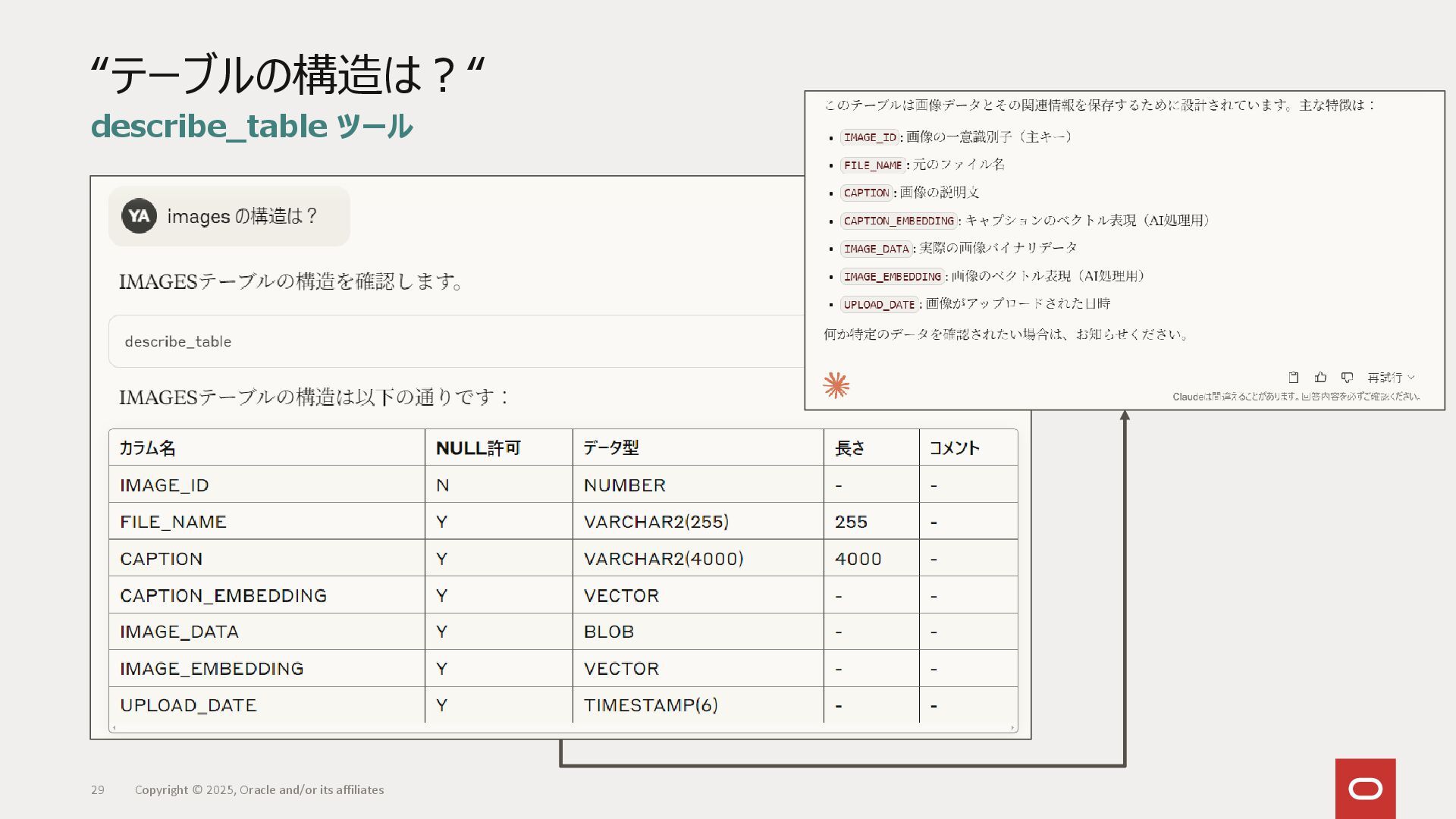Click the データ型 column header

(x=610, y=447)
